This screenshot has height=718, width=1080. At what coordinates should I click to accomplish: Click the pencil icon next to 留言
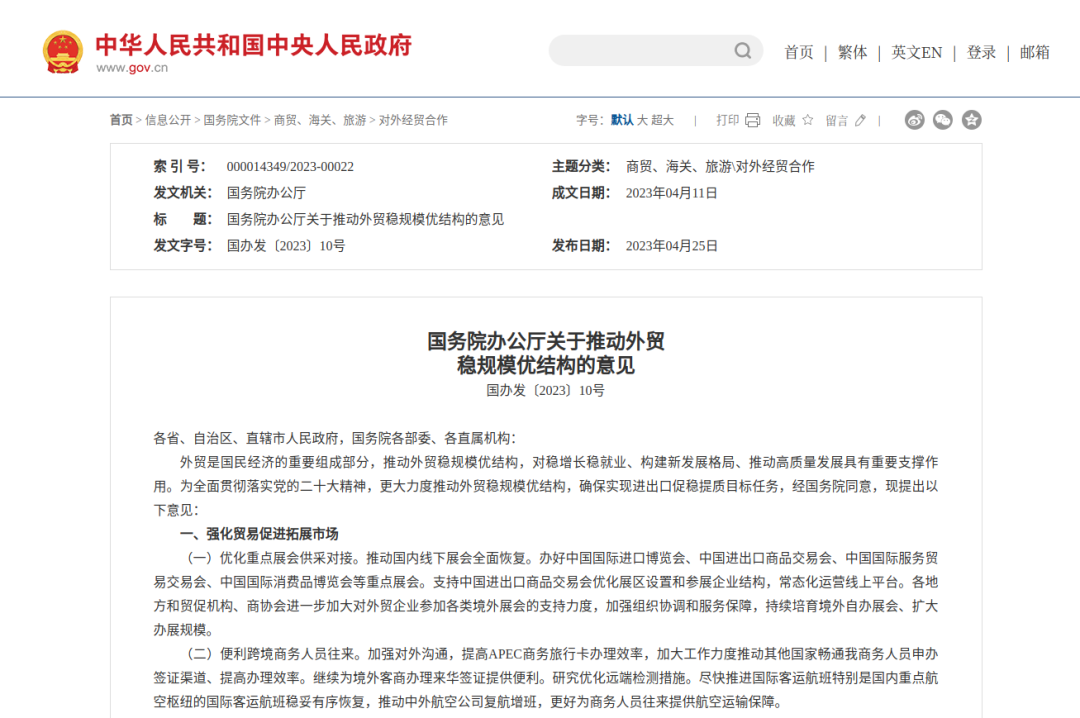point(860,120)
